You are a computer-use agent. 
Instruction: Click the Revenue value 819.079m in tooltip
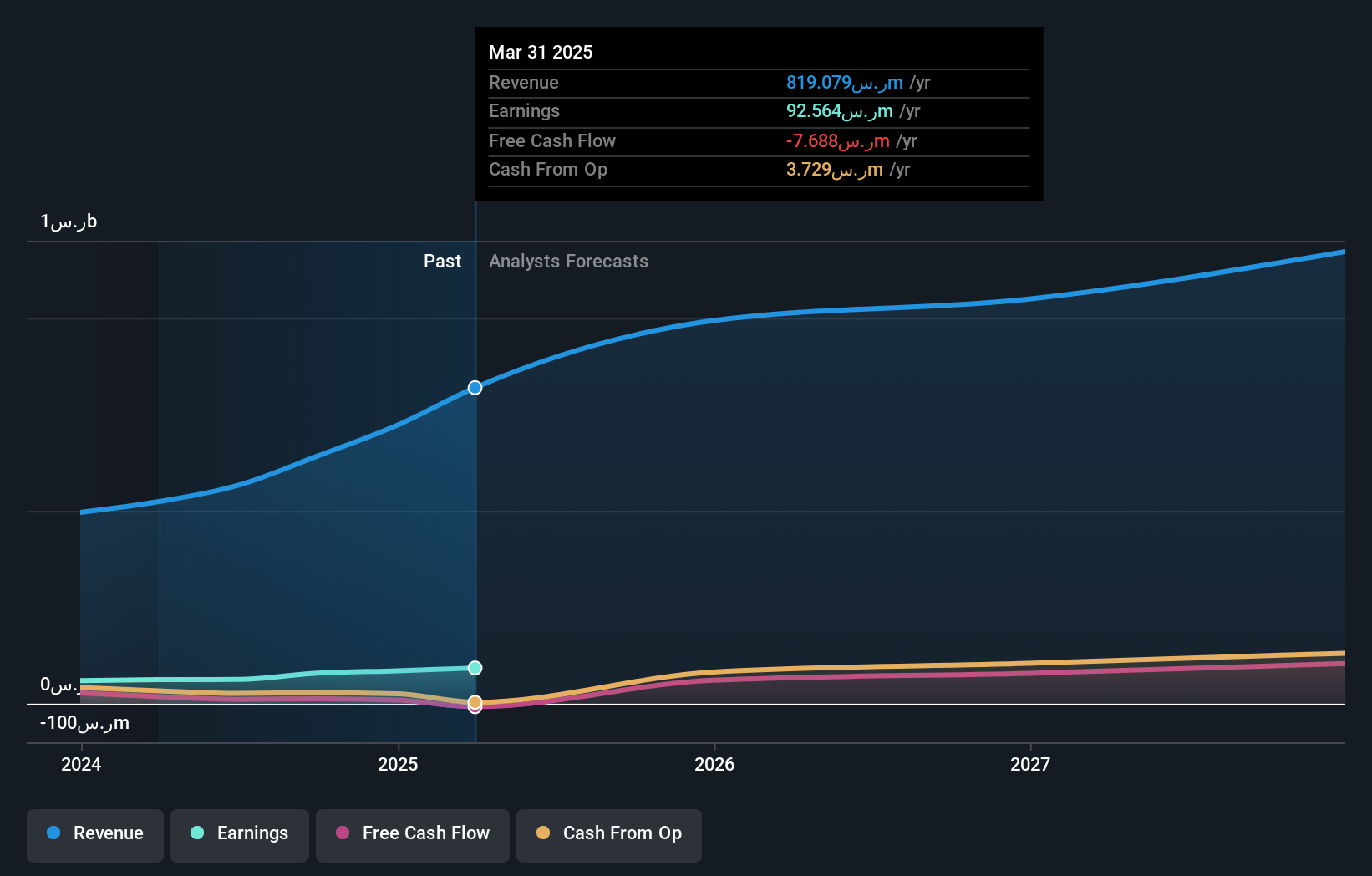point(843,83)
